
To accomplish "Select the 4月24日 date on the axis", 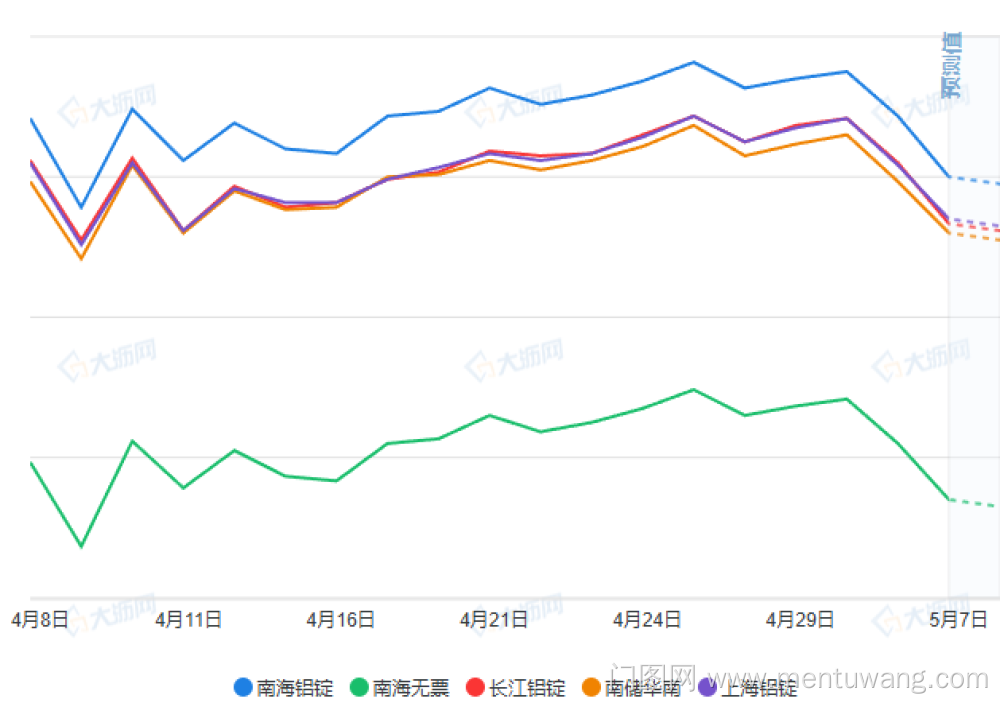I will 647,620.
